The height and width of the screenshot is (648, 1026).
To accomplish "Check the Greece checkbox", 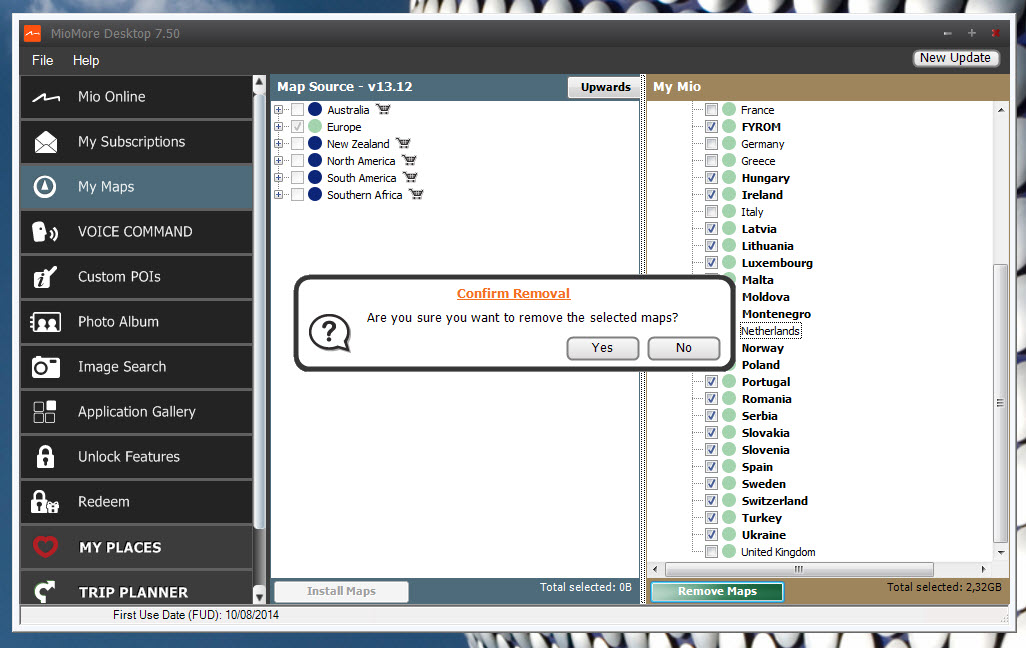I will click(x=711, y=160).
